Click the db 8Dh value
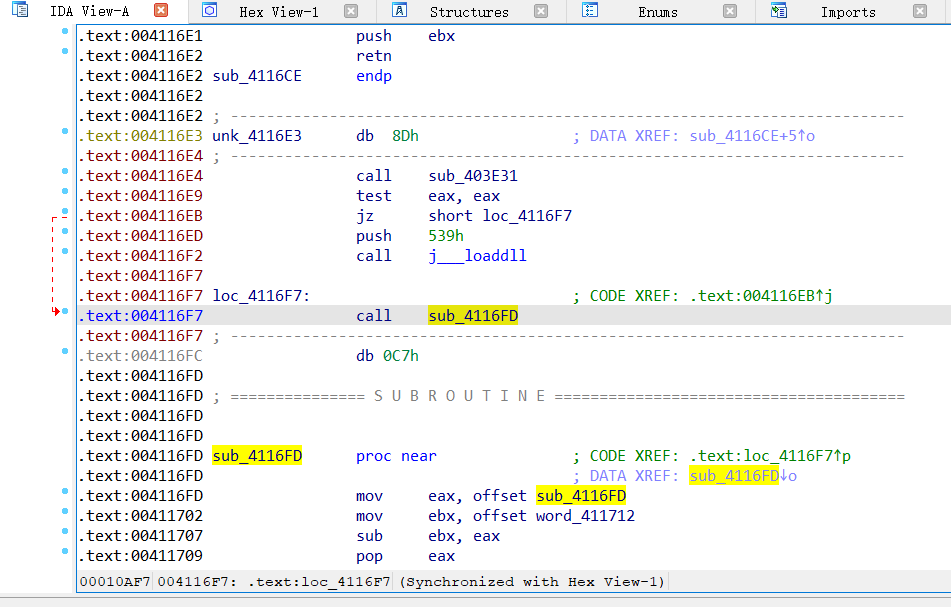The width and height of the screenshot is (951, 607). coord(405,136)
